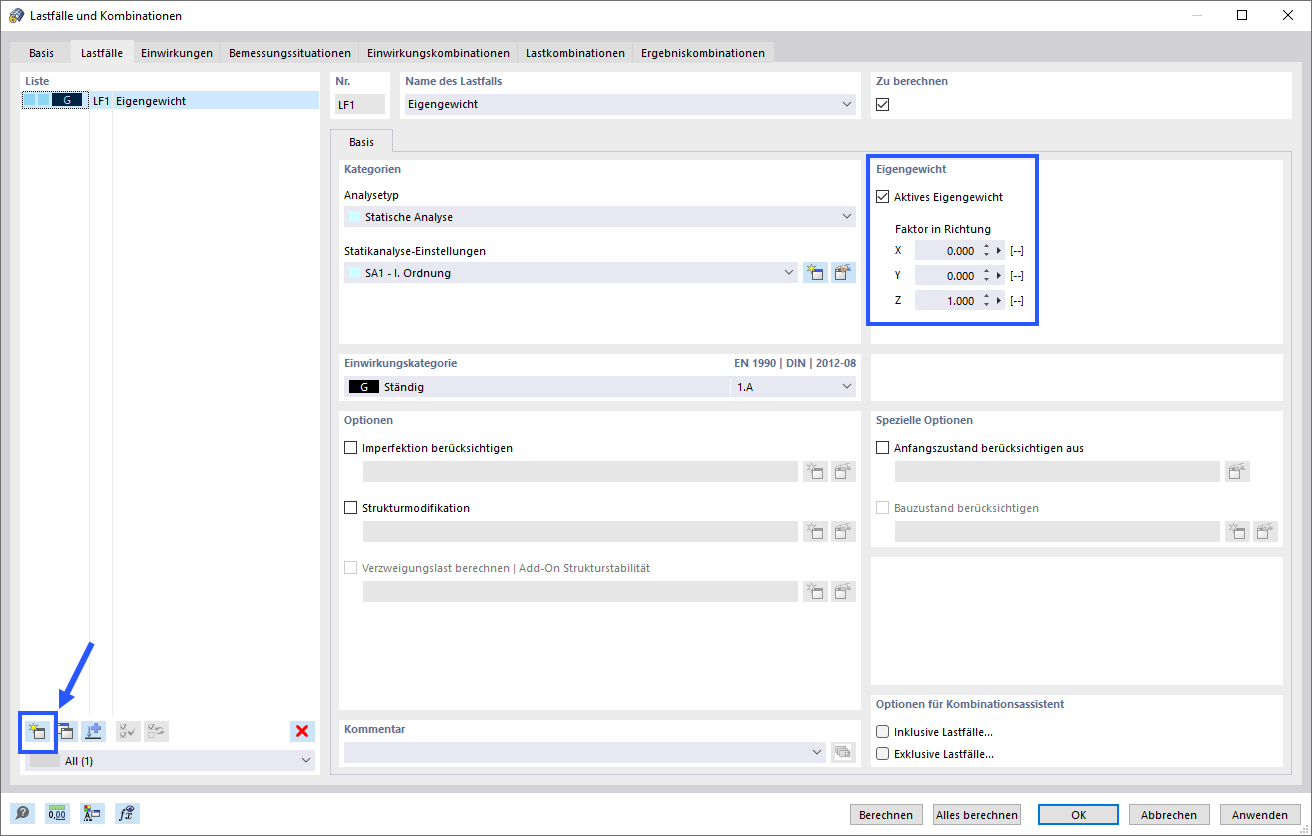
Task: Open the Bemessungssituationen tab
Action: point(290,53)
